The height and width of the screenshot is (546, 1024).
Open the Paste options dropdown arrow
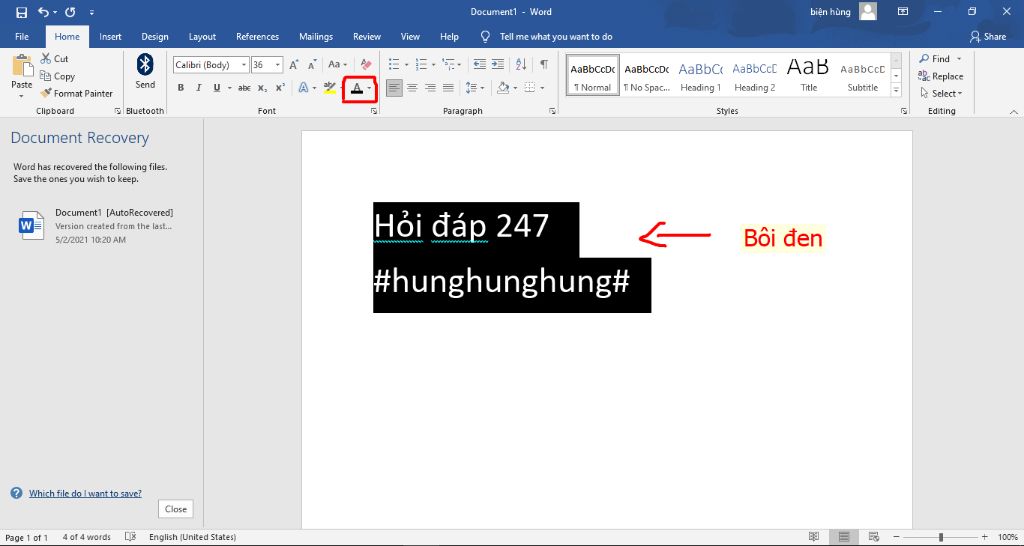(x=22, y=96)
